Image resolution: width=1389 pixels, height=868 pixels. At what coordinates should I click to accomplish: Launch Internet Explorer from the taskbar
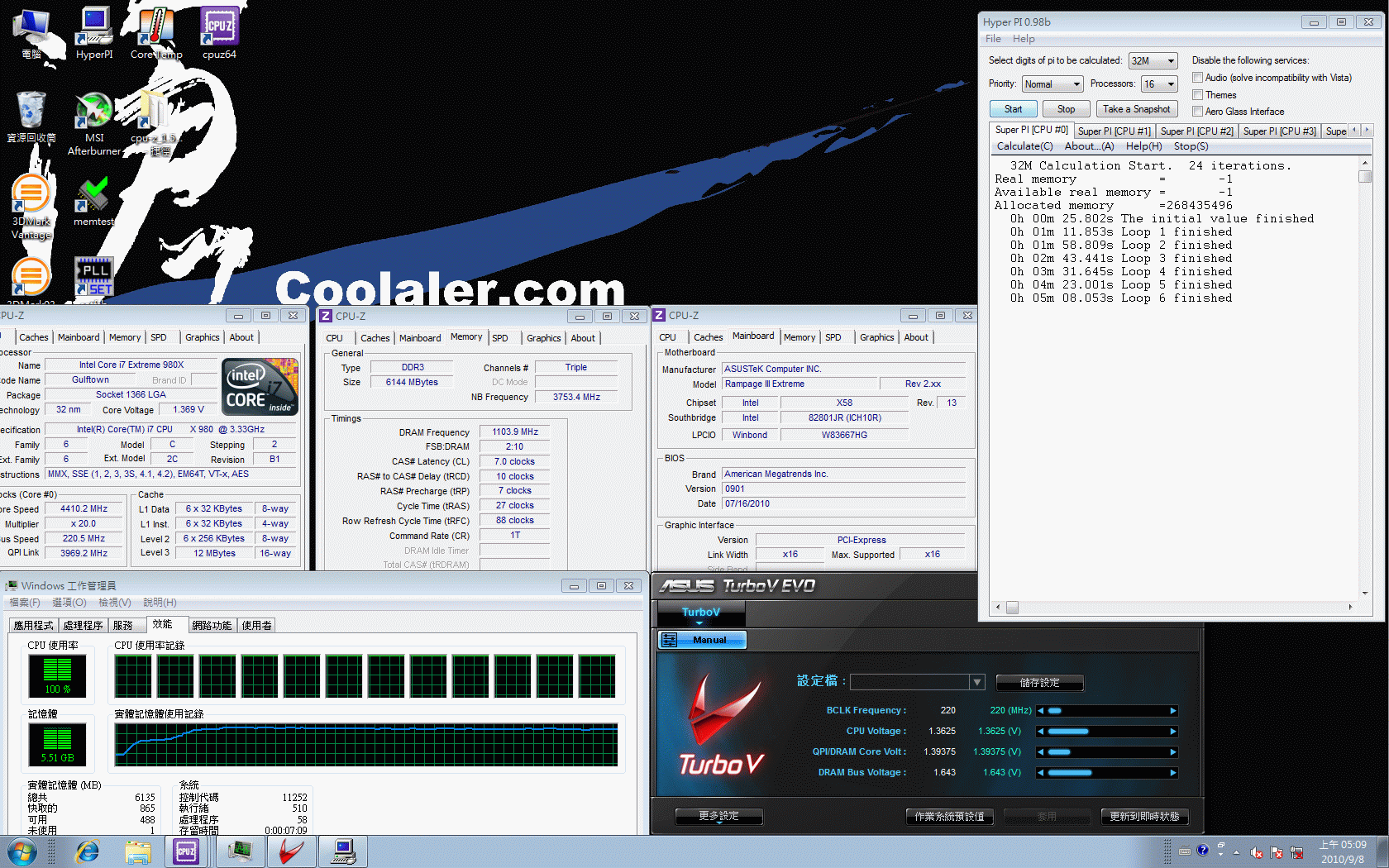tap(87, 851)
